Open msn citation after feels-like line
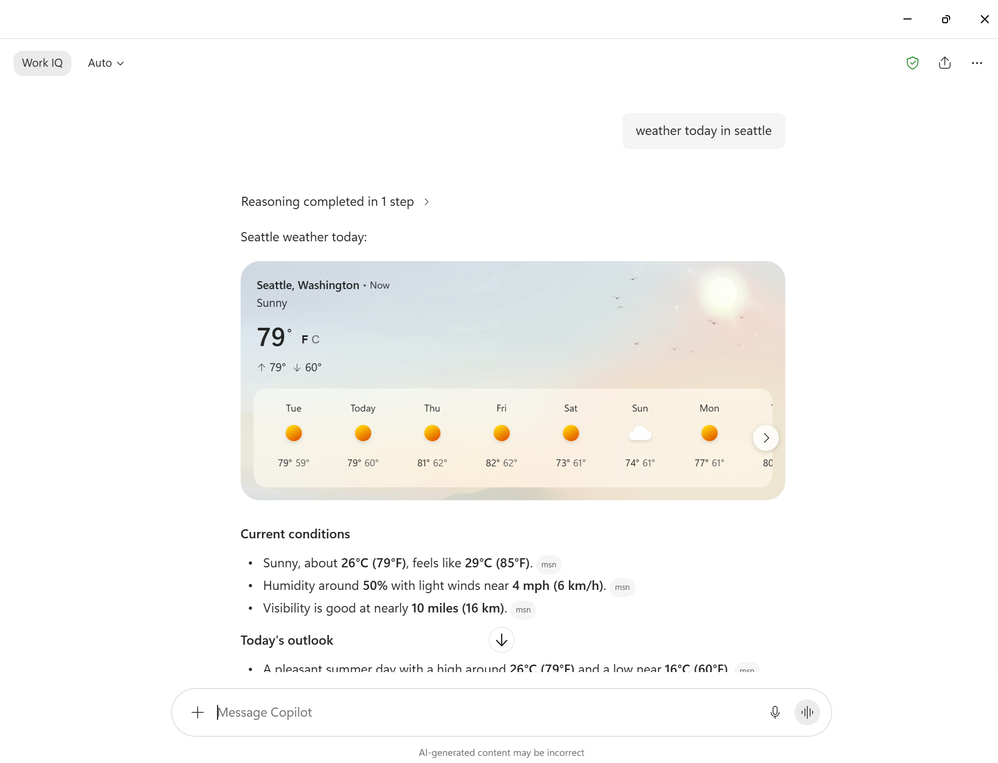The width and height of the screenshot is (998, 763). 549,564
